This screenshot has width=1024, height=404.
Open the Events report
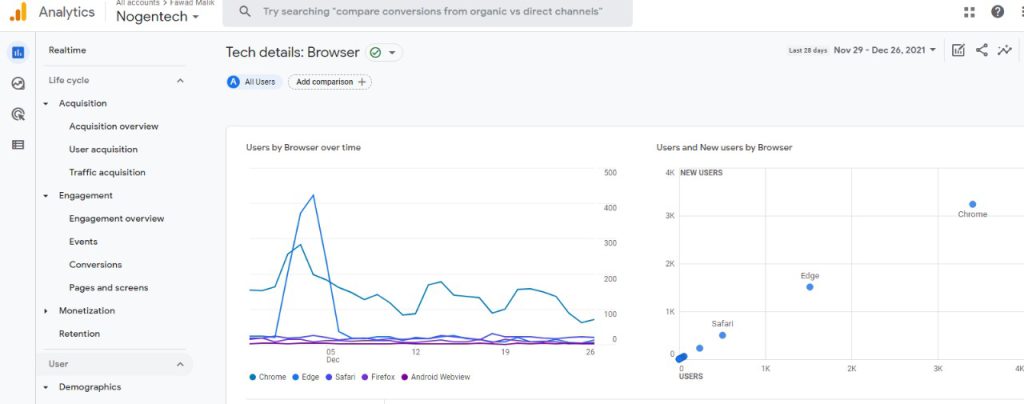[83, 241]
